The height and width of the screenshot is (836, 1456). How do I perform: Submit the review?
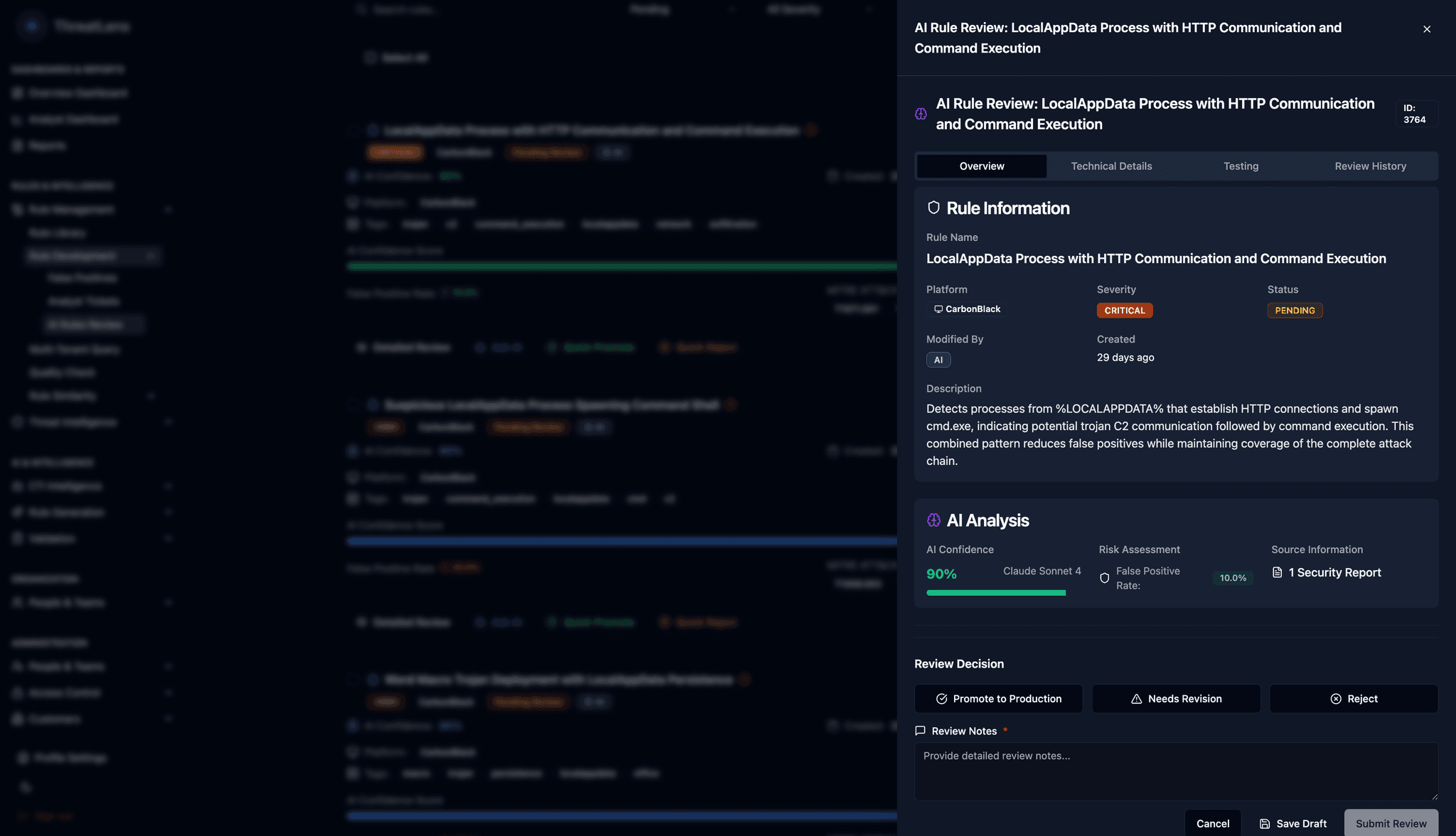[1391, 823]
